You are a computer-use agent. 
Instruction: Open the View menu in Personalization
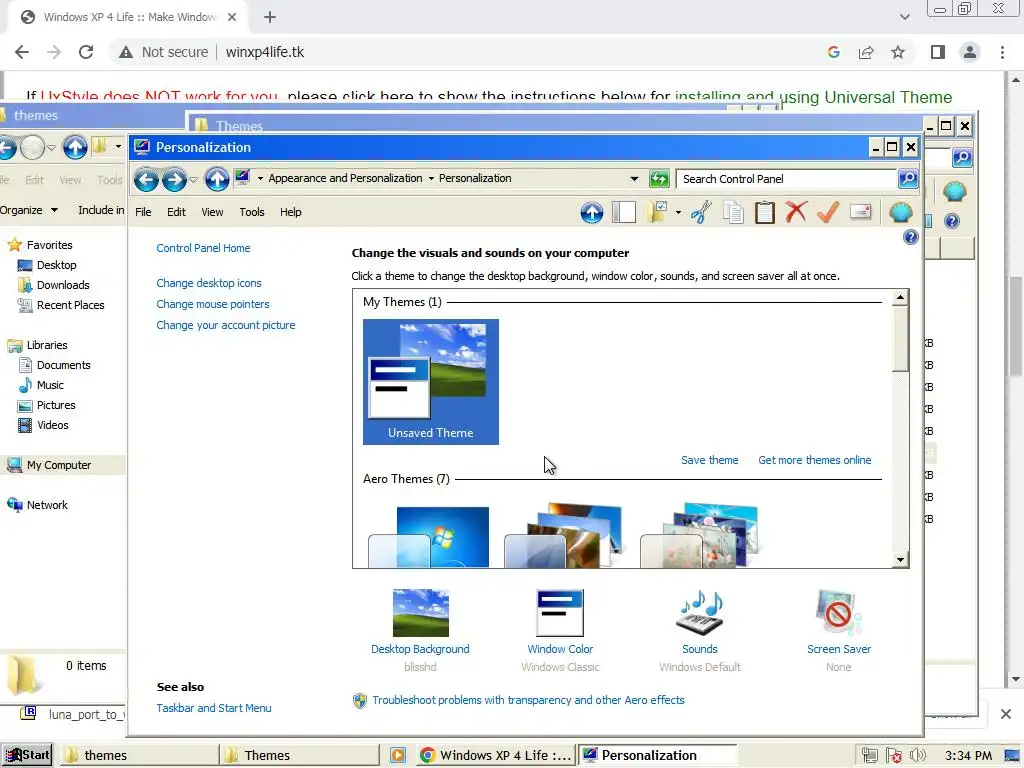pyautogui.click(x=212, y=212)
